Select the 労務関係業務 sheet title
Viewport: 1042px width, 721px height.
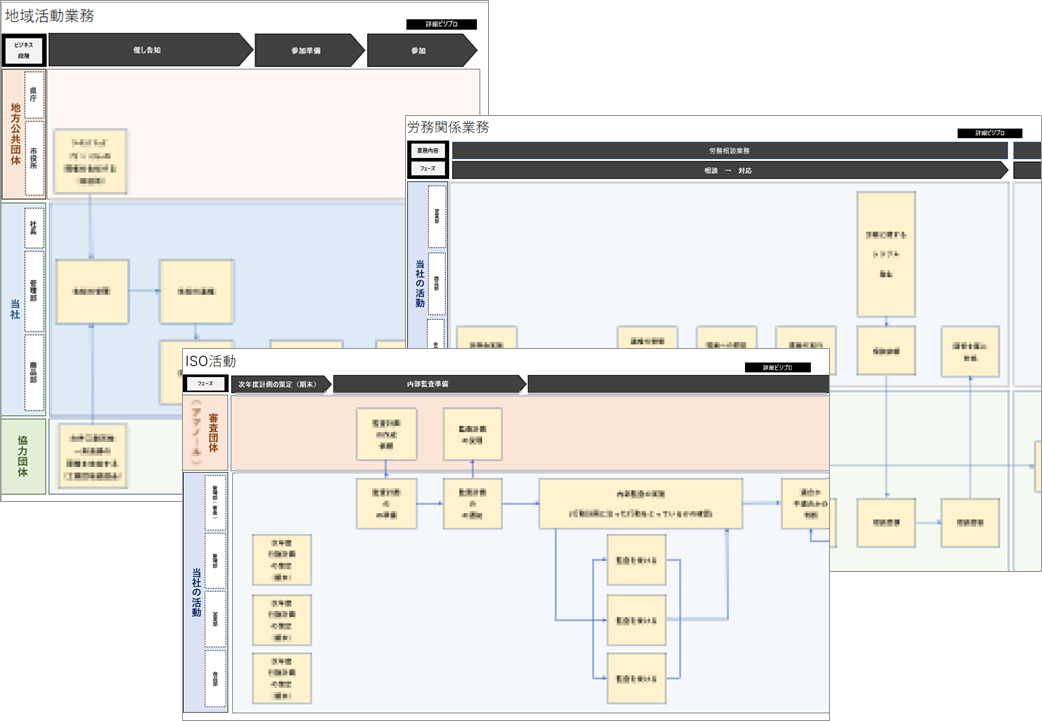(x=448, y=127)
